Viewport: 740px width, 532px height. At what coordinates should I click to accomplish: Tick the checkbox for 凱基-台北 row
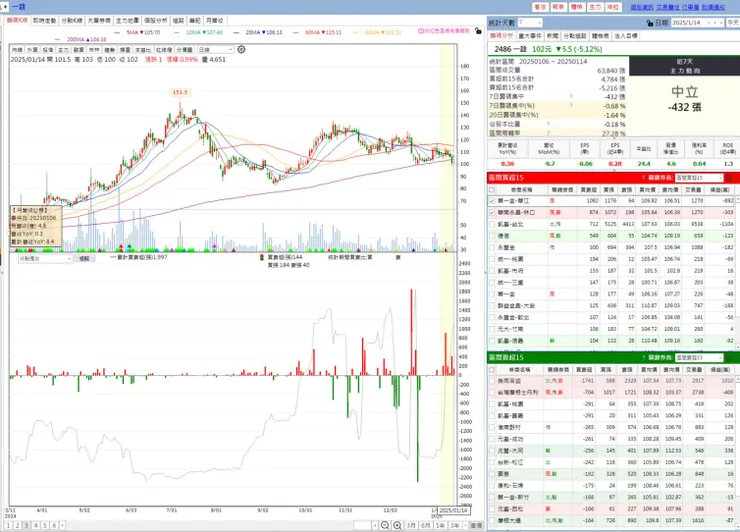492,224
